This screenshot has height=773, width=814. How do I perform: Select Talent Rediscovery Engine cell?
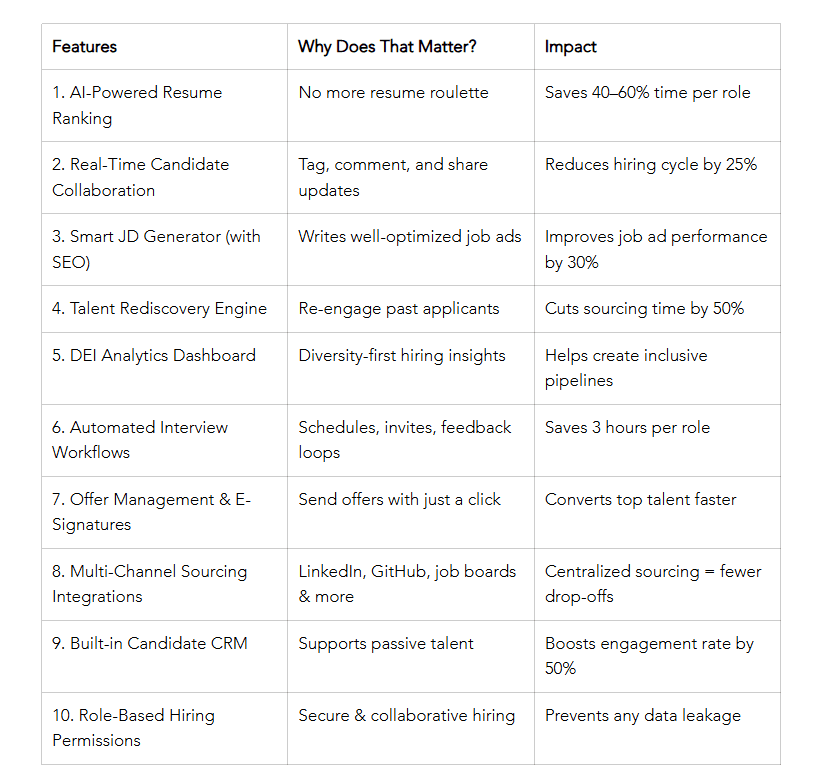click(x=164, y=309)
